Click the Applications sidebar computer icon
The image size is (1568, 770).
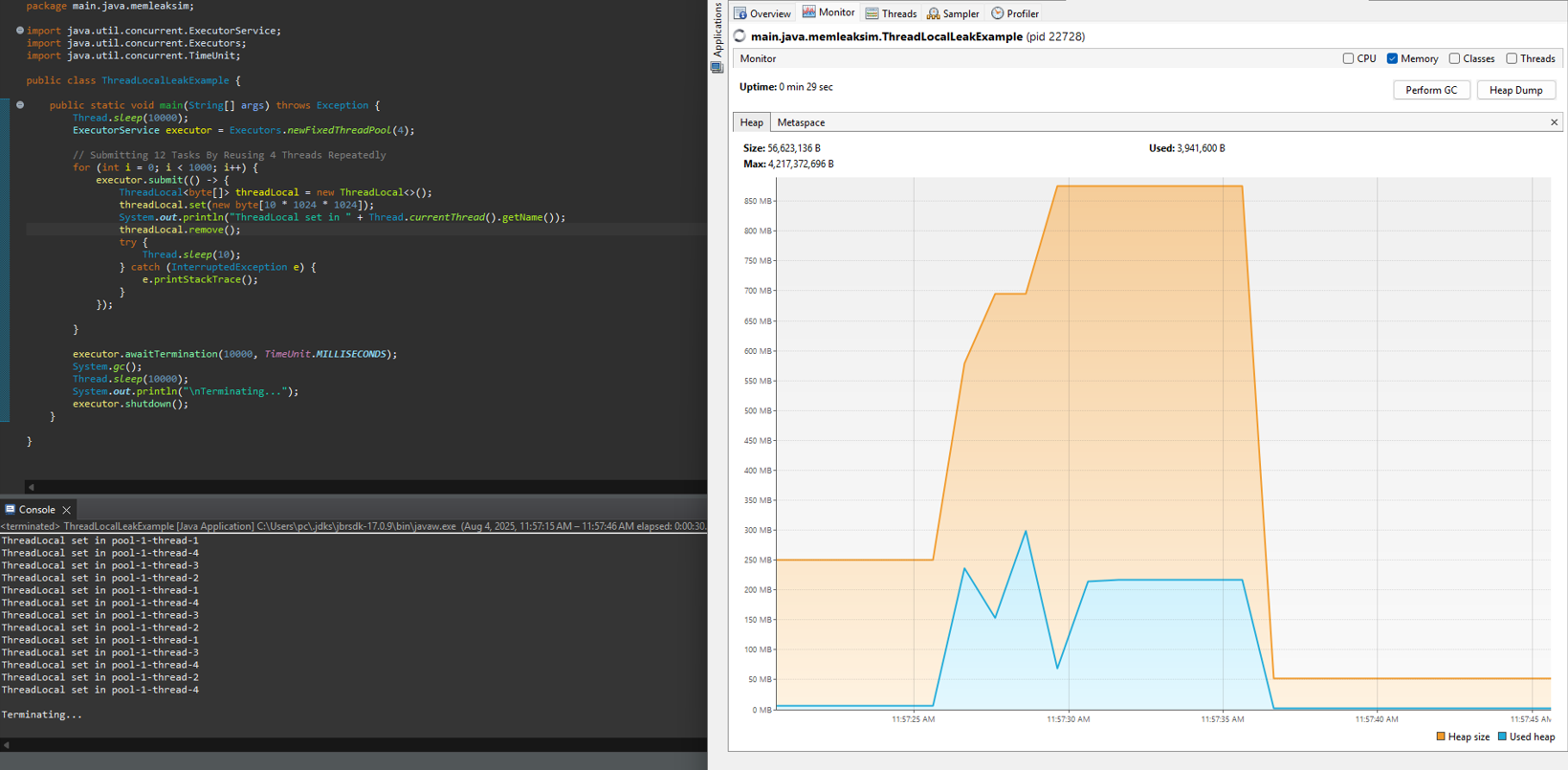coord(717,67)
